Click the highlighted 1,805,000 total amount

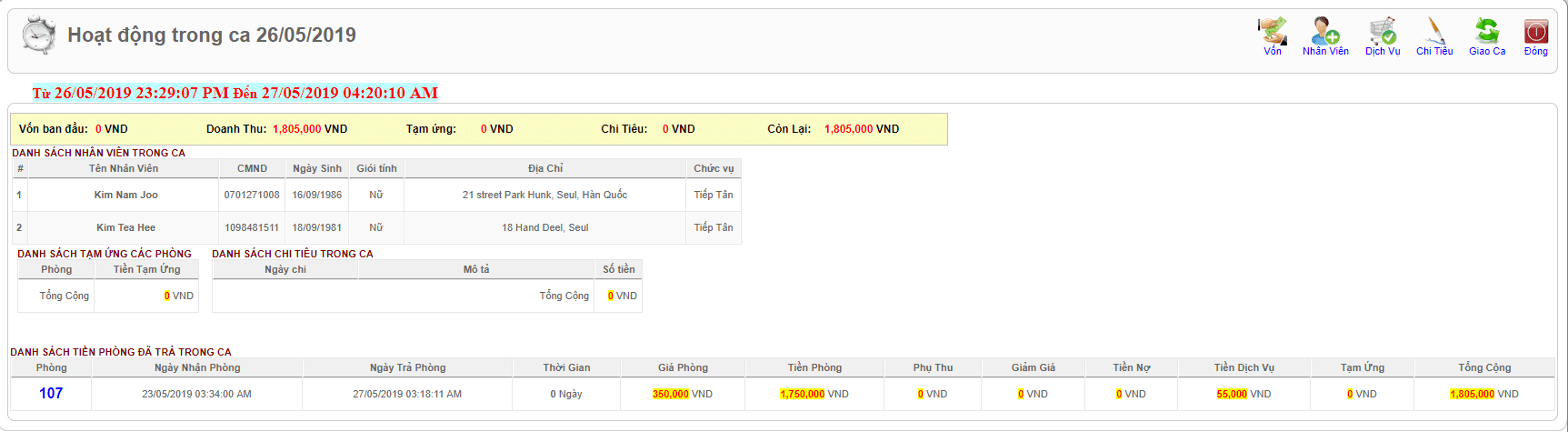(x=1472, y=394)
